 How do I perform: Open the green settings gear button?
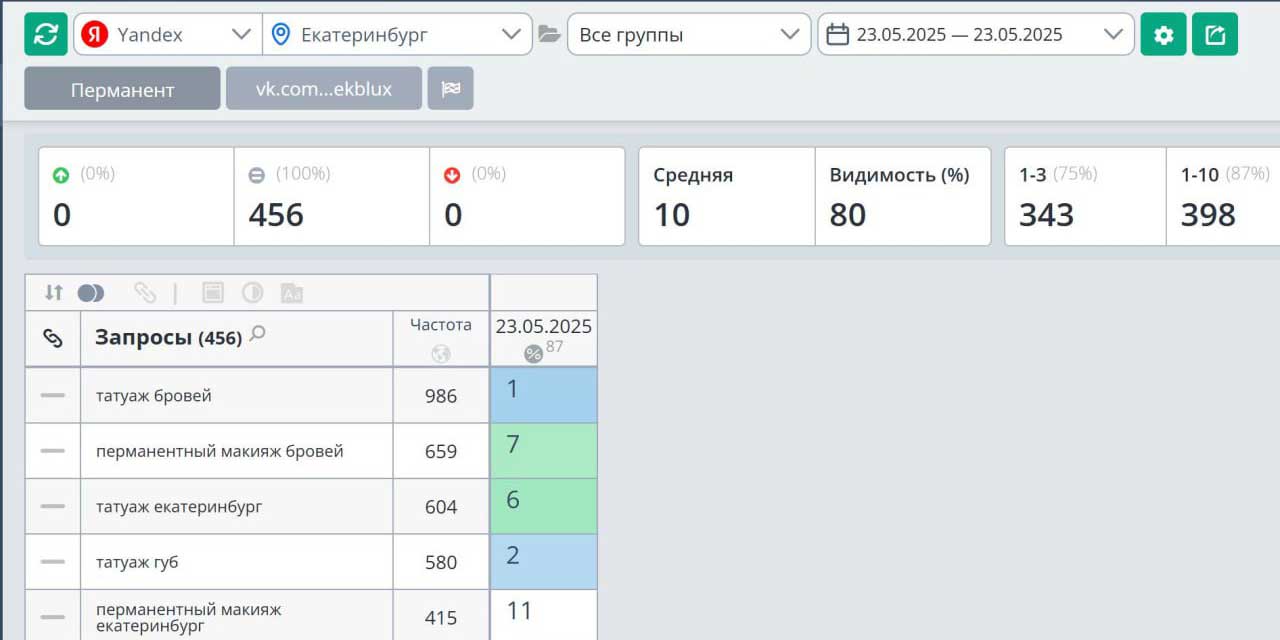[1163, 34]
